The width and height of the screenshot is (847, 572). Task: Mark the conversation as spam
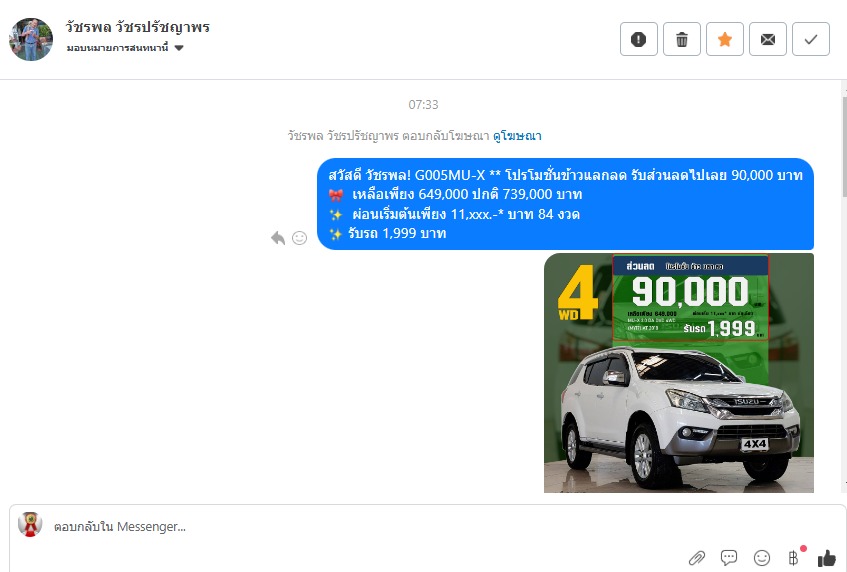(x=639, y=39)
